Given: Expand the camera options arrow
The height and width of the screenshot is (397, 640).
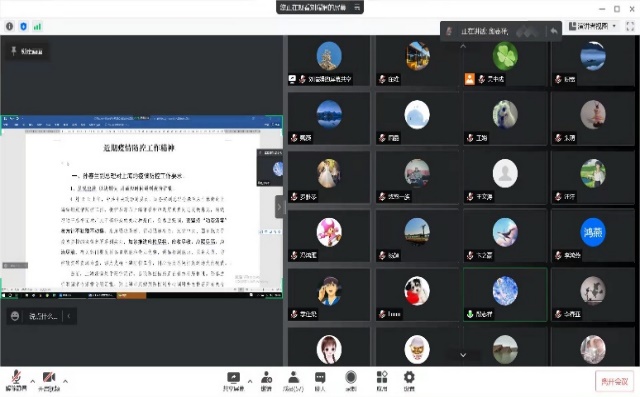Looking at the screenshot, I should coord(65,381).
